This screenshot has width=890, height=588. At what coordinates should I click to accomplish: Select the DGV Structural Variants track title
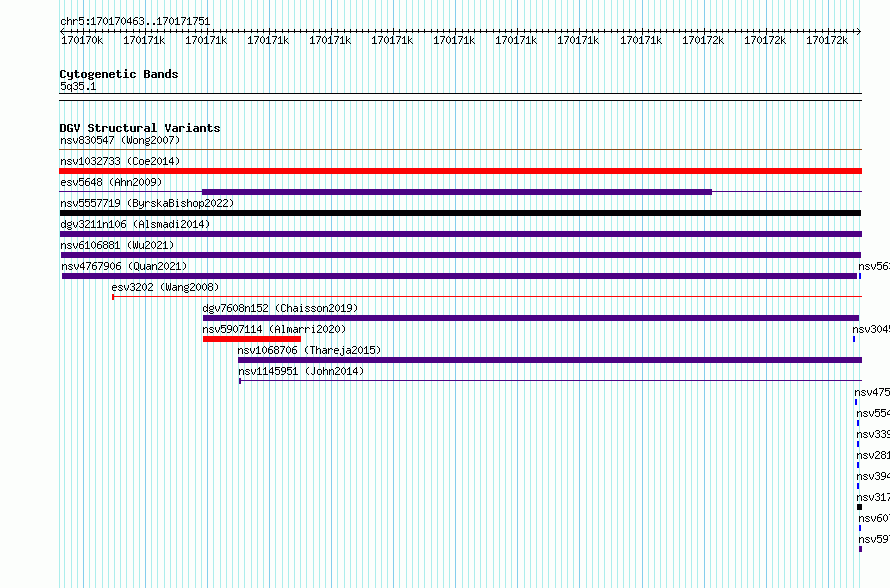[x=140, y=128]
